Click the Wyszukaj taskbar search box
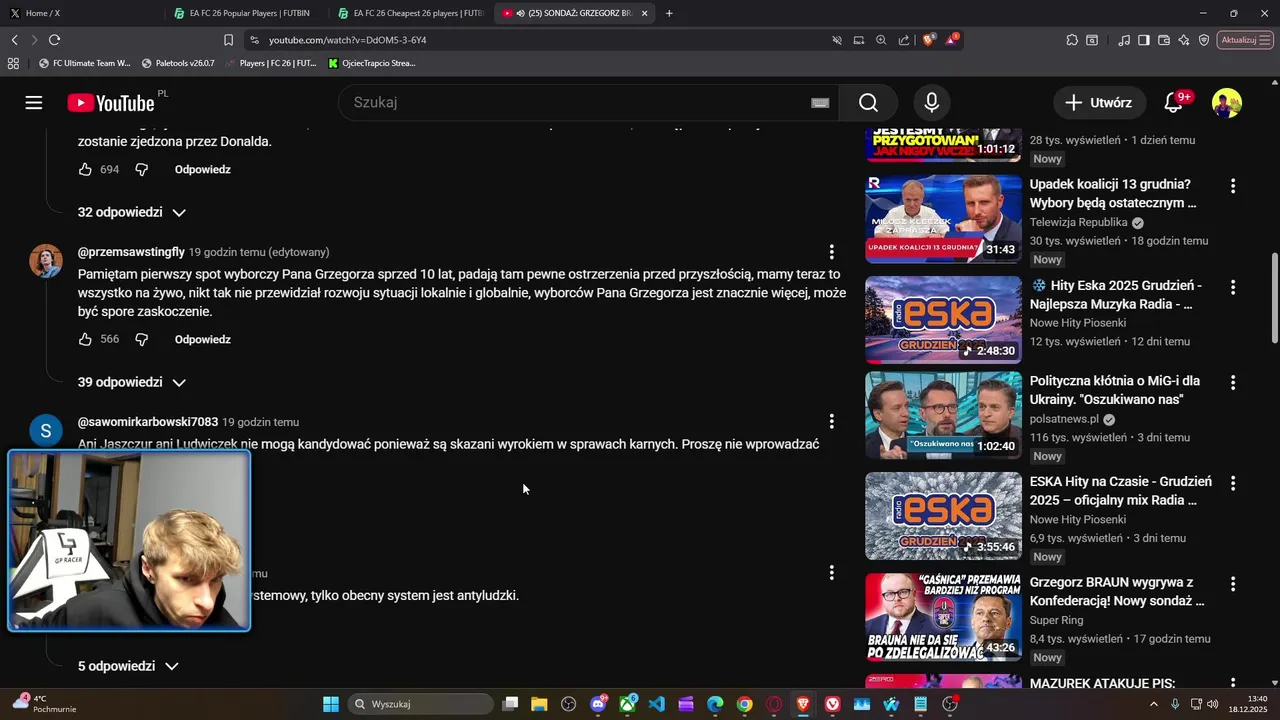1280x720 pixels. point(422,704)
